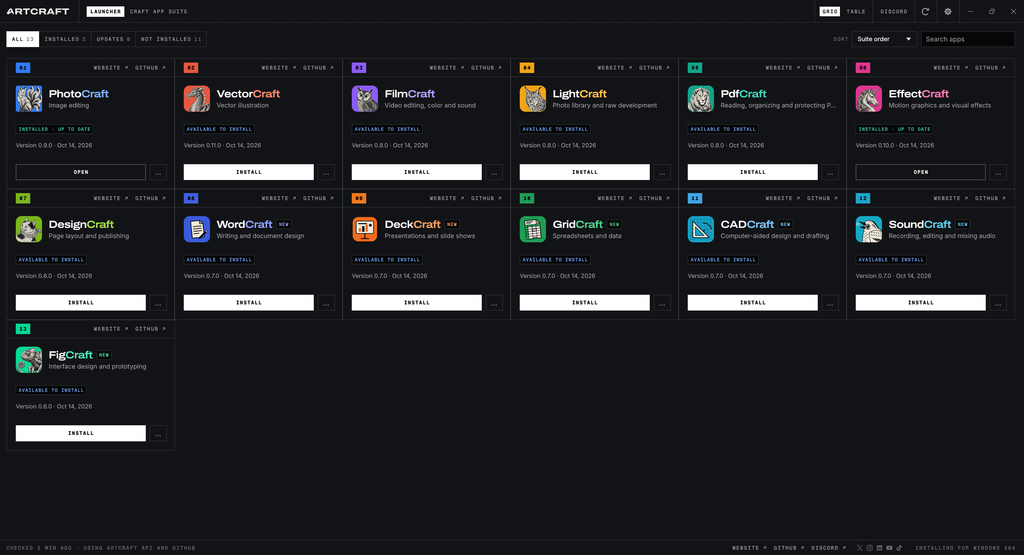1024x555 pixels.
Task: Click the GridCraft spreadsheet app icon
Action: 533,229
